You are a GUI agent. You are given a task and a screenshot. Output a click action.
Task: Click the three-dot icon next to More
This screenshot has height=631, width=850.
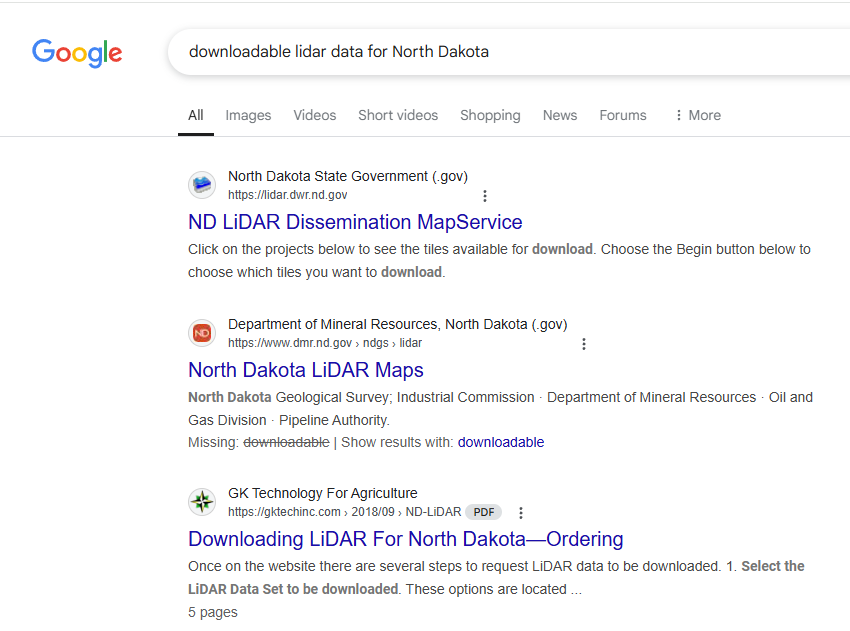[677, 115]
